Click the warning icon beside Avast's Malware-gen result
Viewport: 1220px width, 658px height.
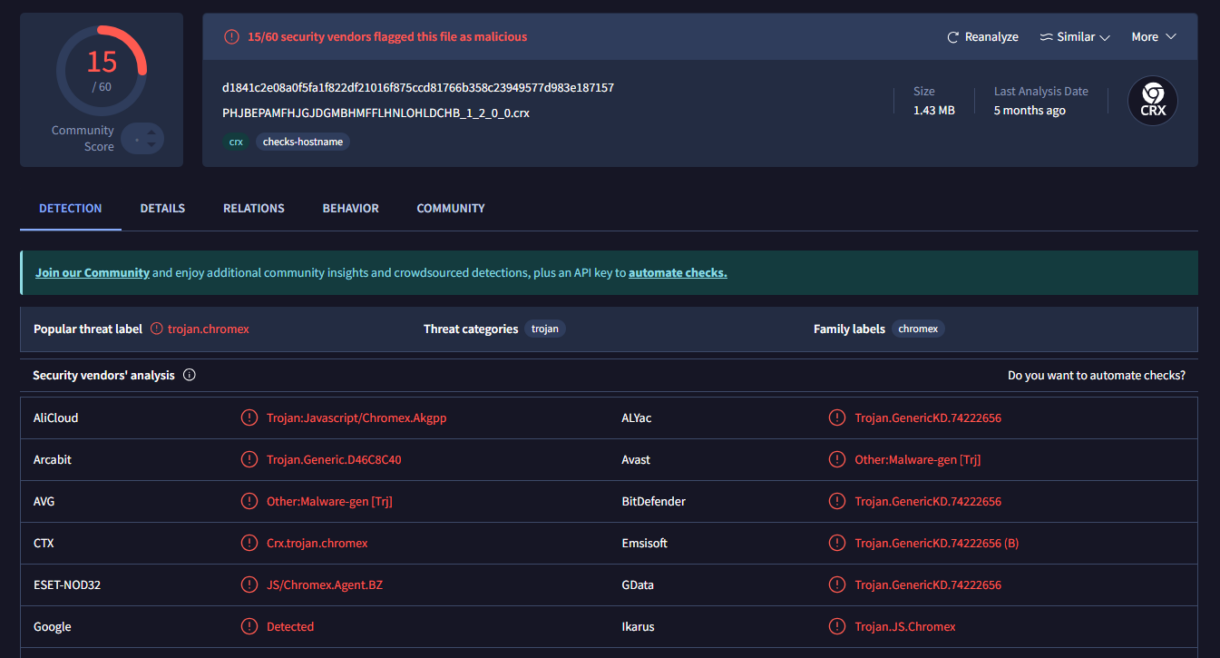(837, 459)
